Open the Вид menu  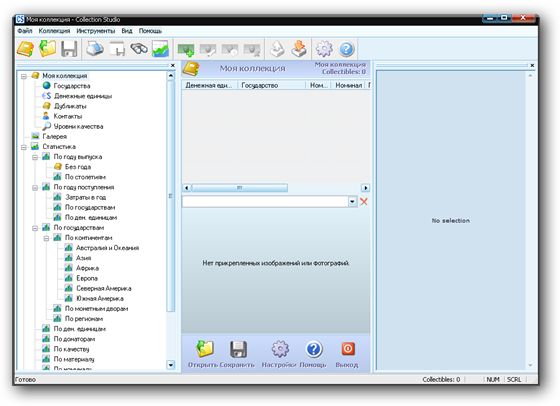click(127, 31)
